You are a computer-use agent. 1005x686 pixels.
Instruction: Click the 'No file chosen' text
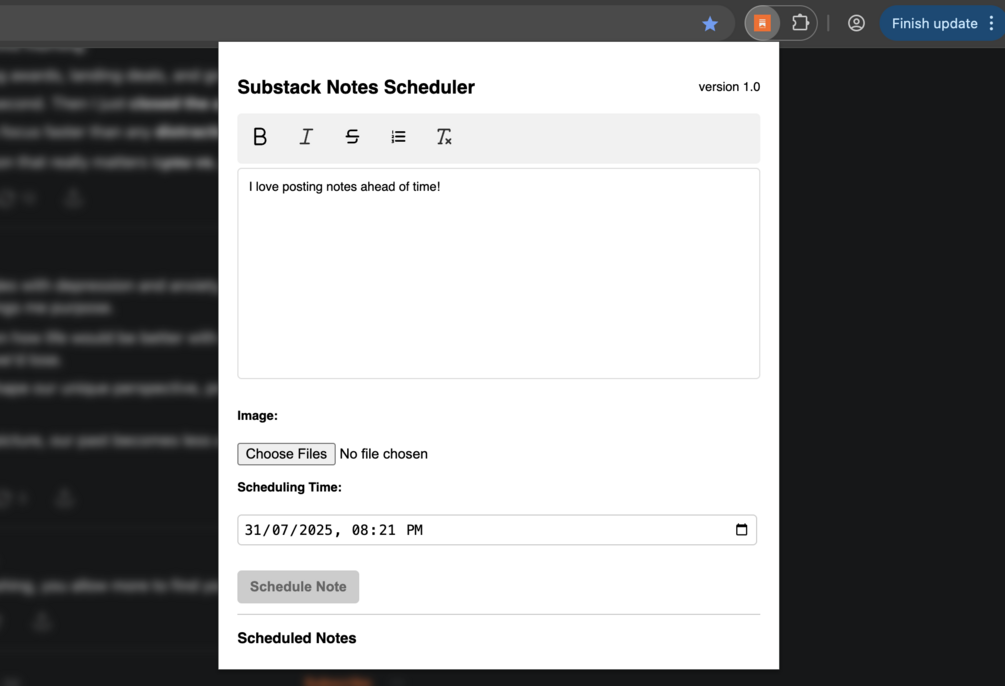pos(383,454)
